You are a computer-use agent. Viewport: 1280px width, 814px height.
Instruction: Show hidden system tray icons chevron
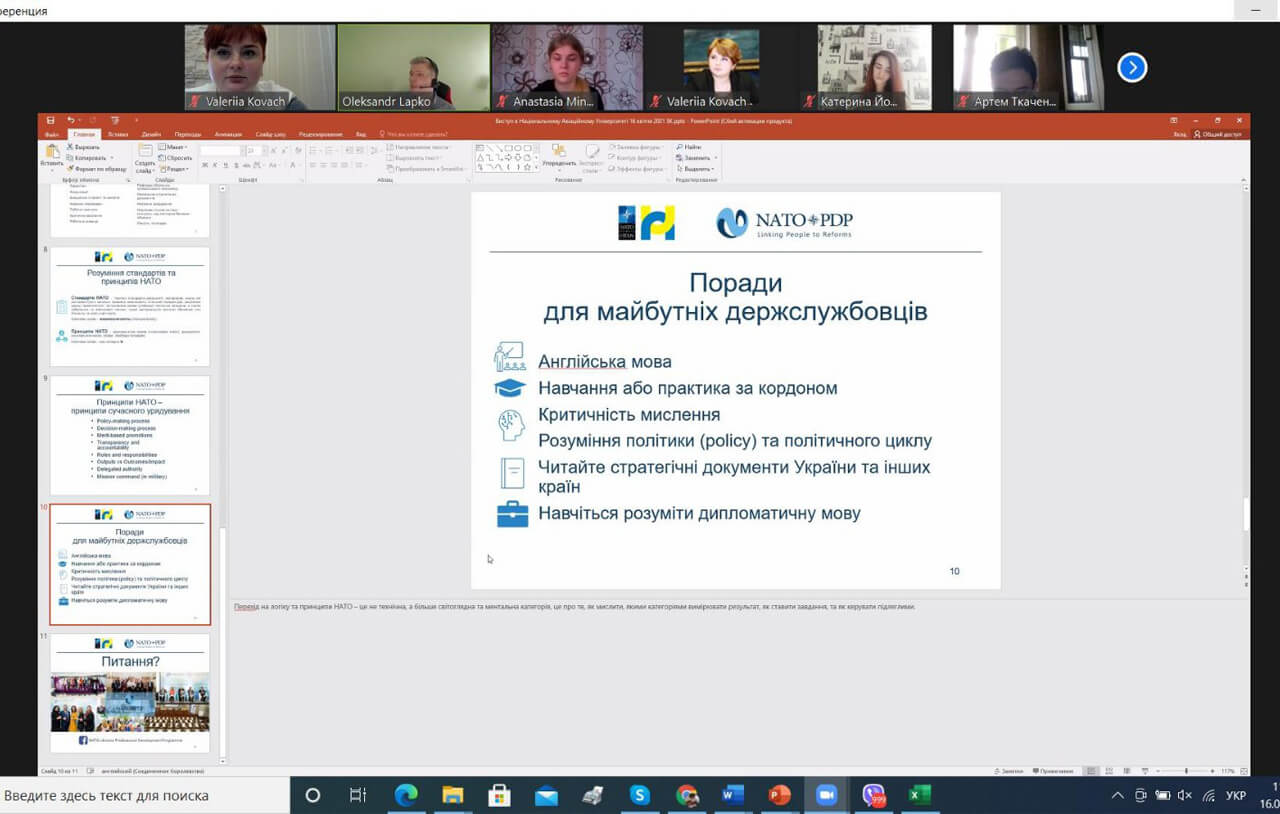[1117, 796]
